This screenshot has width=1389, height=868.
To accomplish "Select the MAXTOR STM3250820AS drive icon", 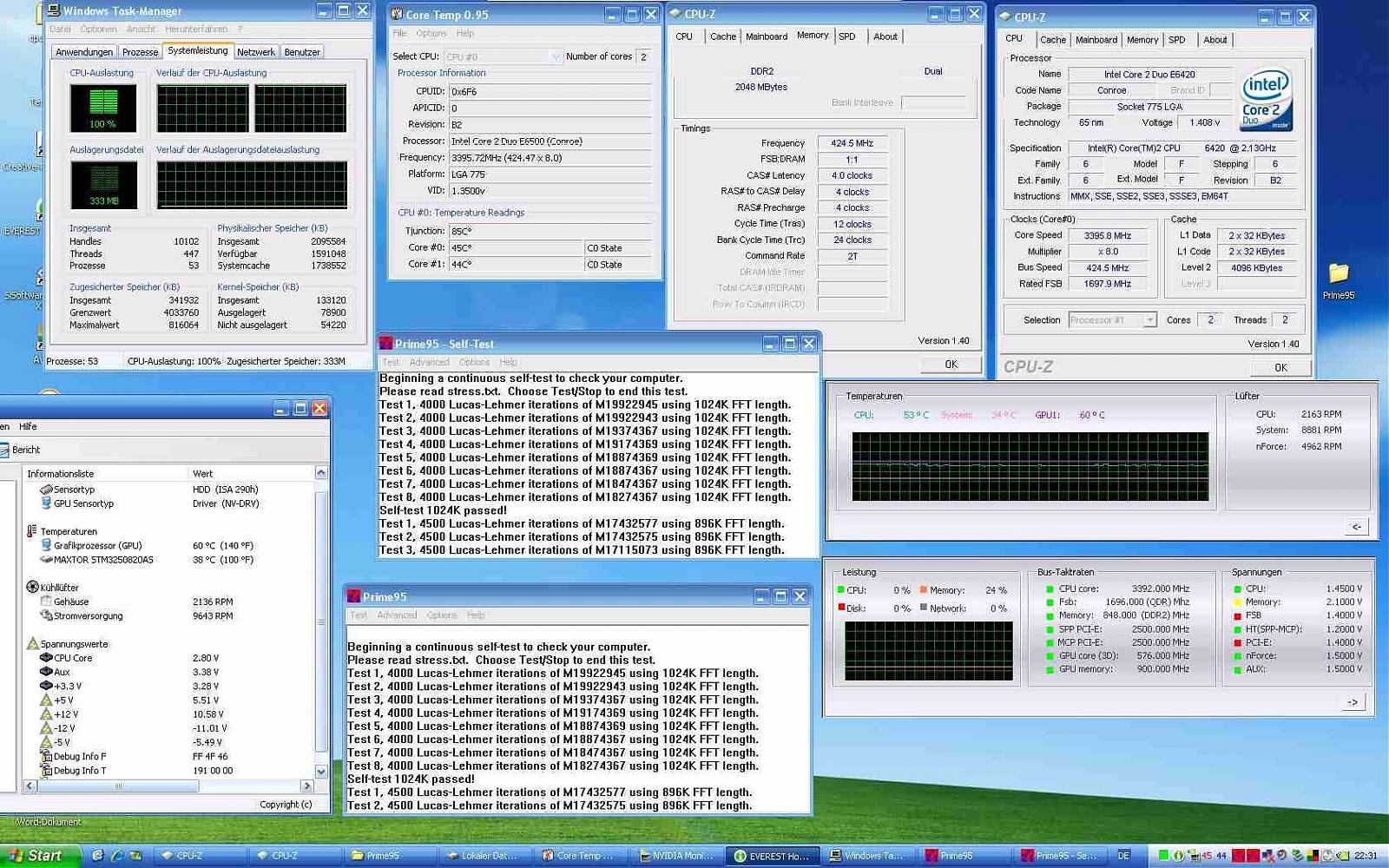I will [46, 560].
